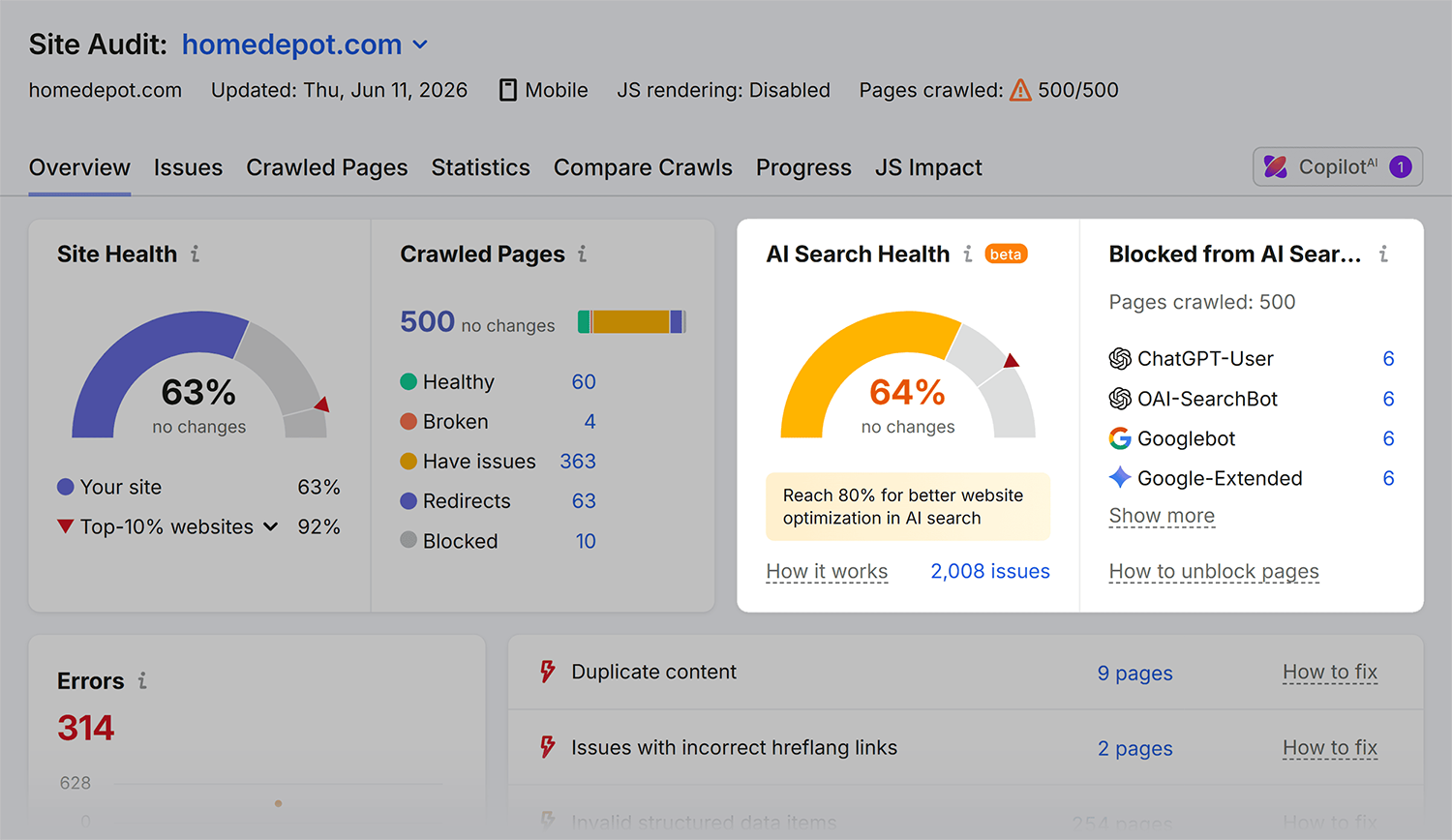Open the Have issues count 363
The width and height of the screenshot is (1452, 840).
click(x=578, y=461)
